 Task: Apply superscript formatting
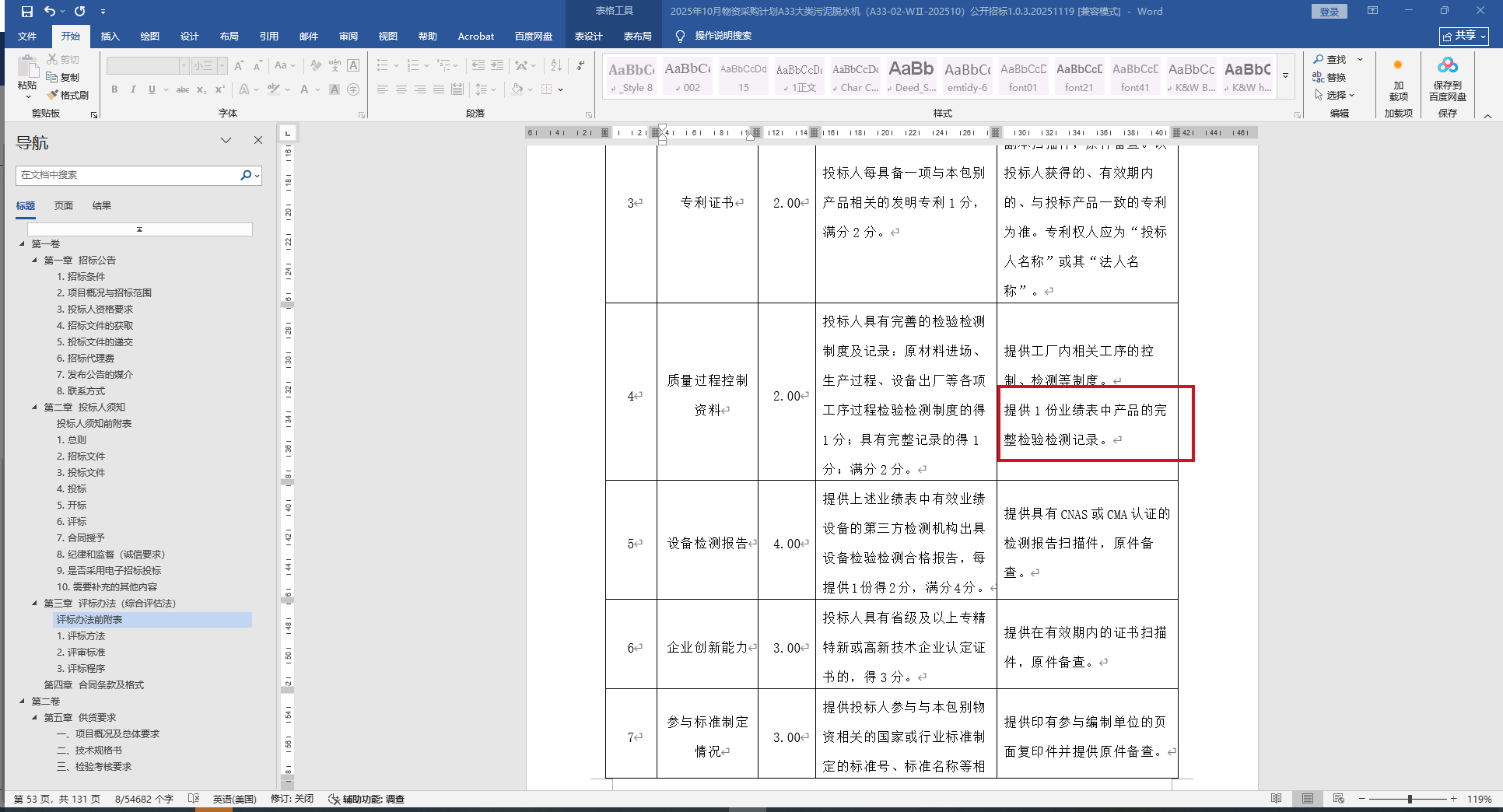pos(220,89)
